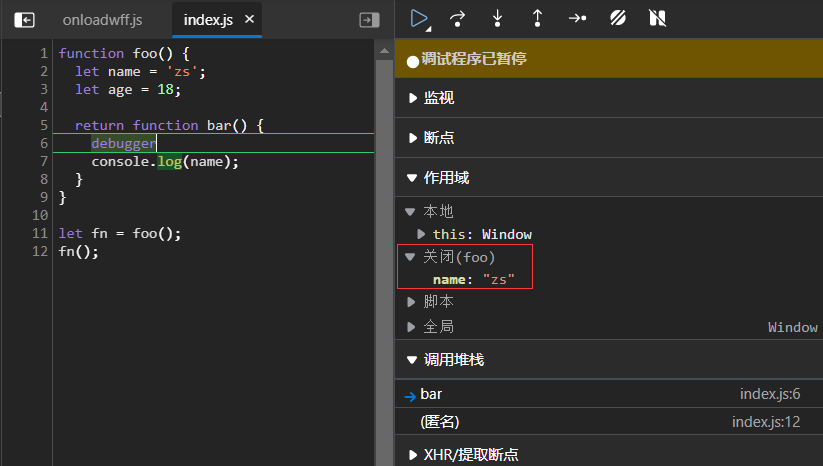Switch to the onloadwff.js tab
Screen dimensions: 823x466
pos(102,20)
